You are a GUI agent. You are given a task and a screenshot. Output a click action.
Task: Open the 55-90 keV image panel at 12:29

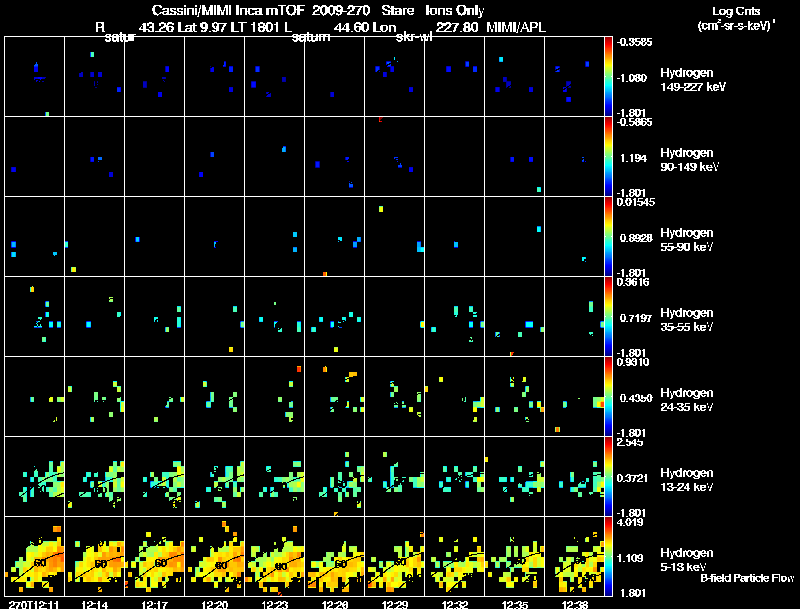point(394,237)
